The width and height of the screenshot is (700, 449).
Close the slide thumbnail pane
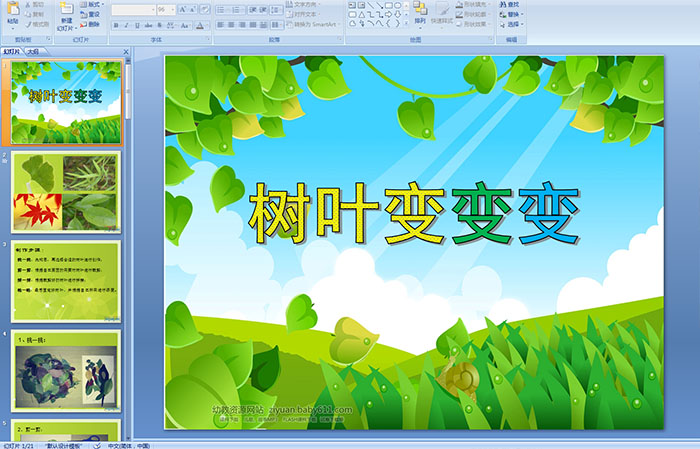[126, 50]
